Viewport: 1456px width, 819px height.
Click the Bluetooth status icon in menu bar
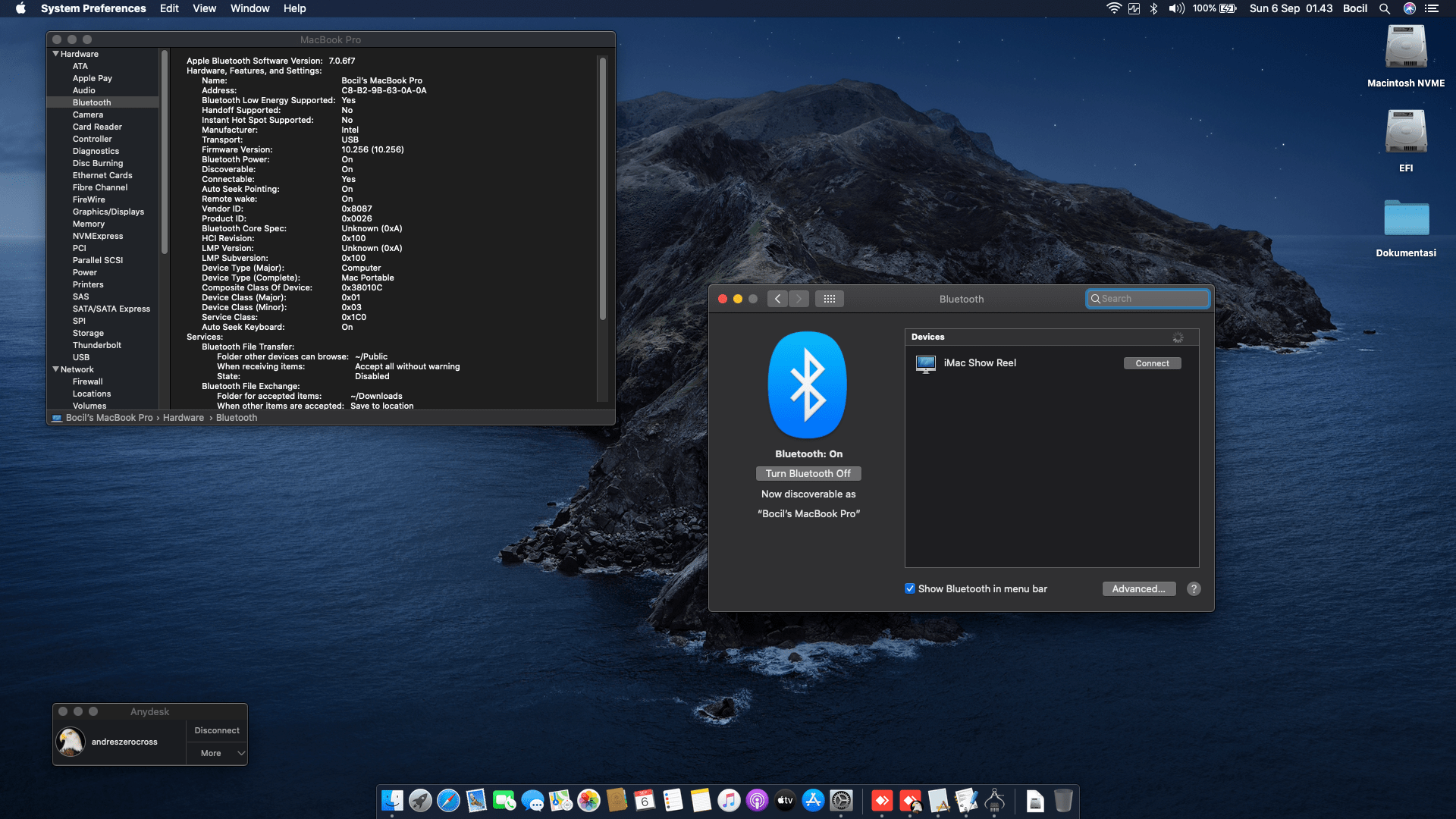(1153, 8)
